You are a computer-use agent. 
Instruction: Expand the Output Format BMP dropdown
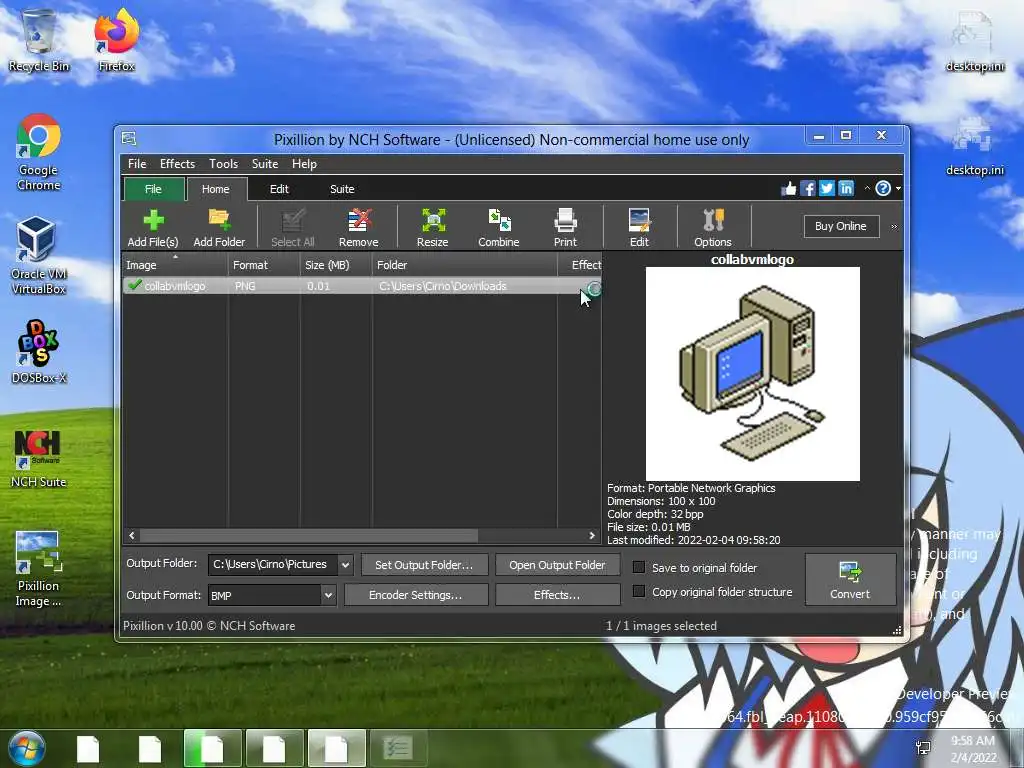click(328, 595)
